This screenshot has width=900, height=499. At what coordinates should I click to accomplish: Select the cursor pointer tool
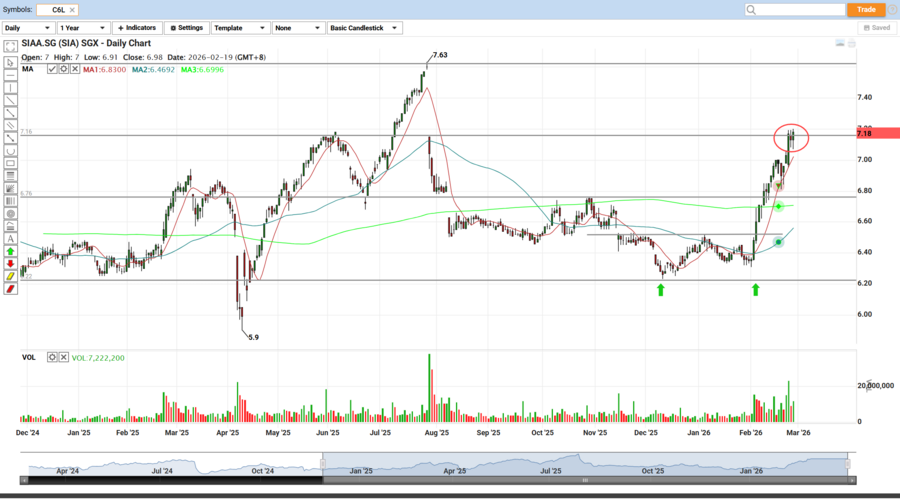[10, 62]
